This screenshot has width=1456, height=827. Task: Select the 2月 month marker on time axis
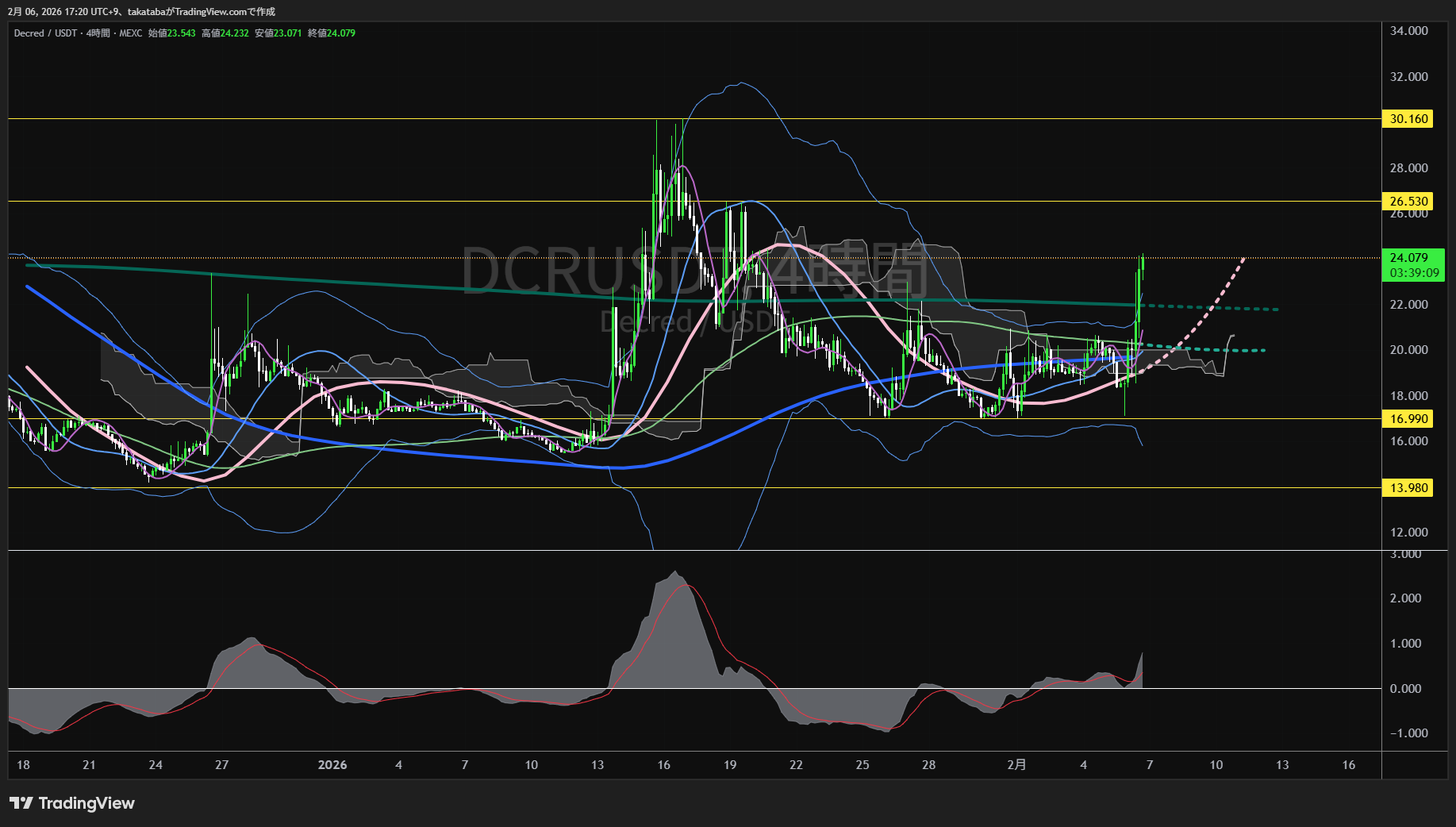pos(1016,765)
